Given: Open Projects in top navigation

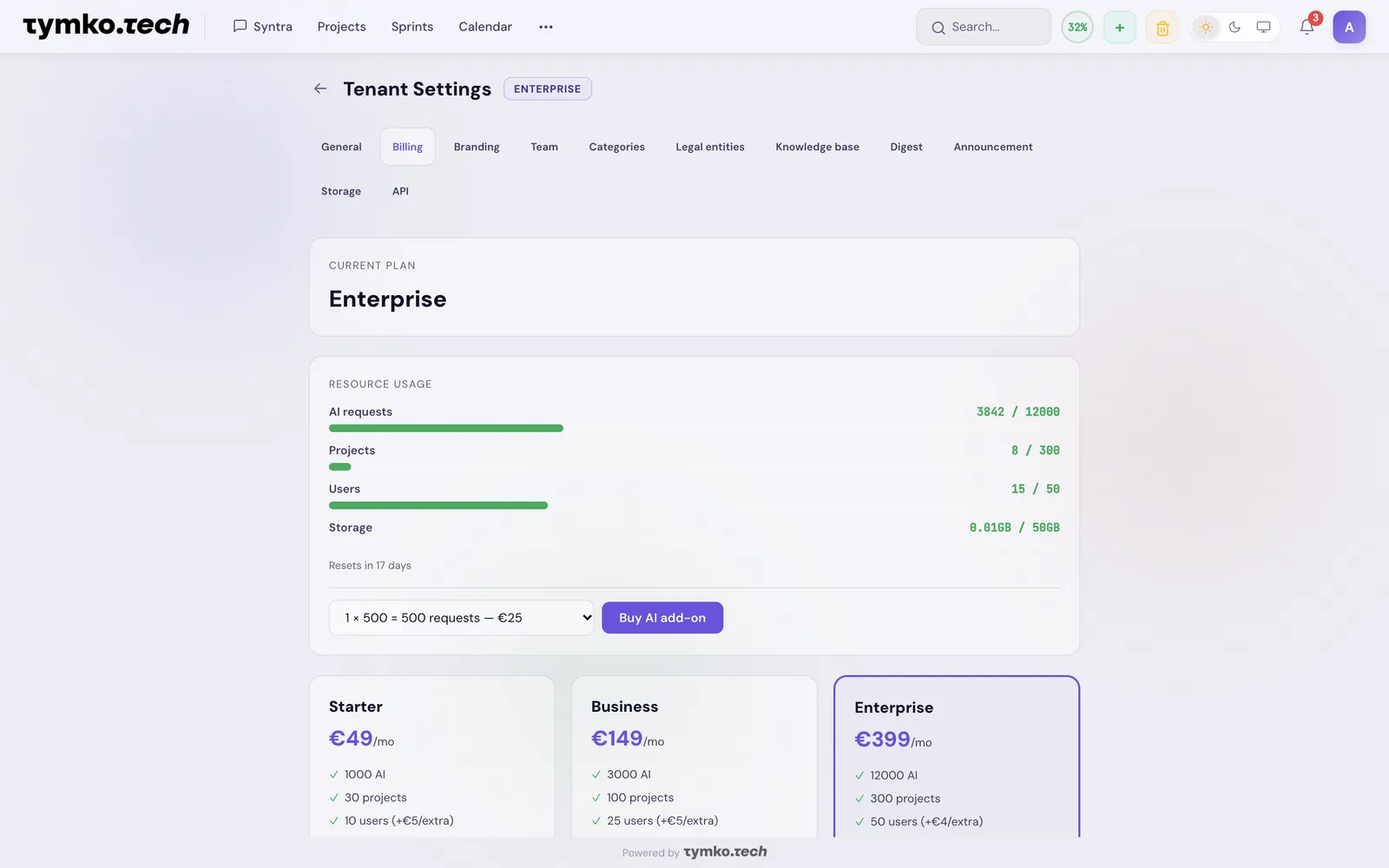Looking at the screenshot, I should [341, 27].
